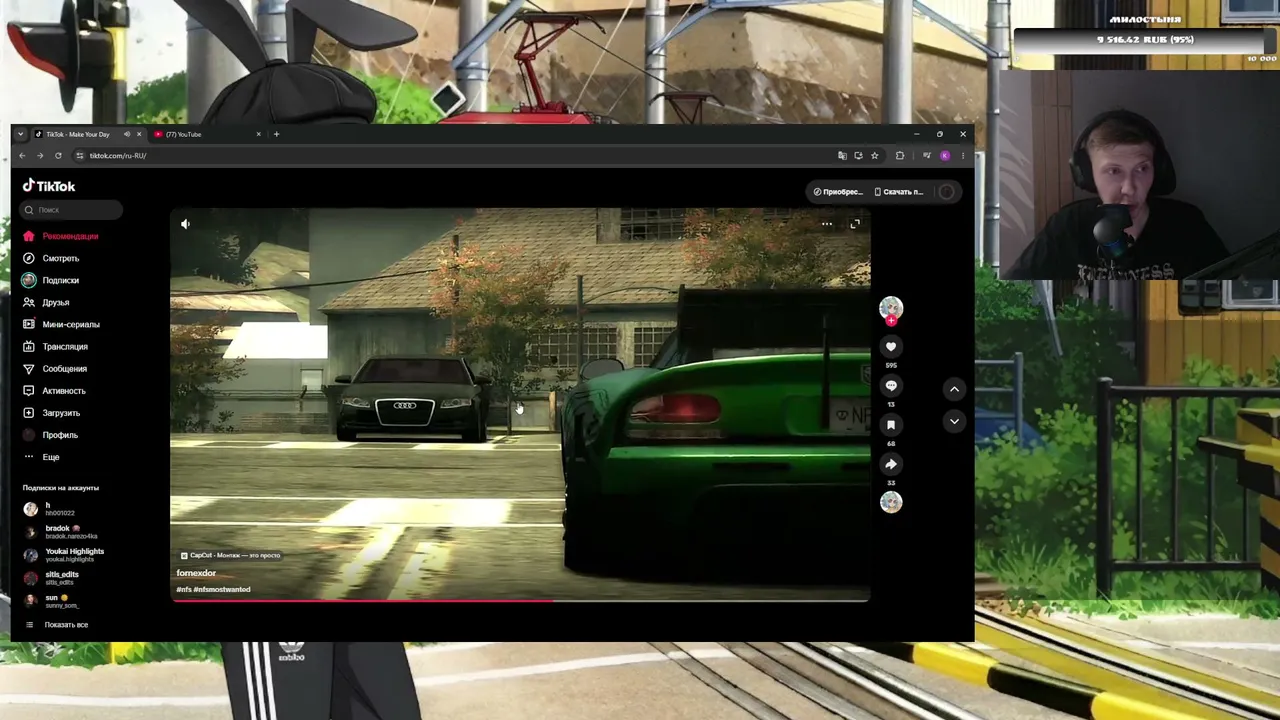This screenshot has height=720, width=1280.
Task: Open the TikTok account avatar menu
Action: coord(946,192)
